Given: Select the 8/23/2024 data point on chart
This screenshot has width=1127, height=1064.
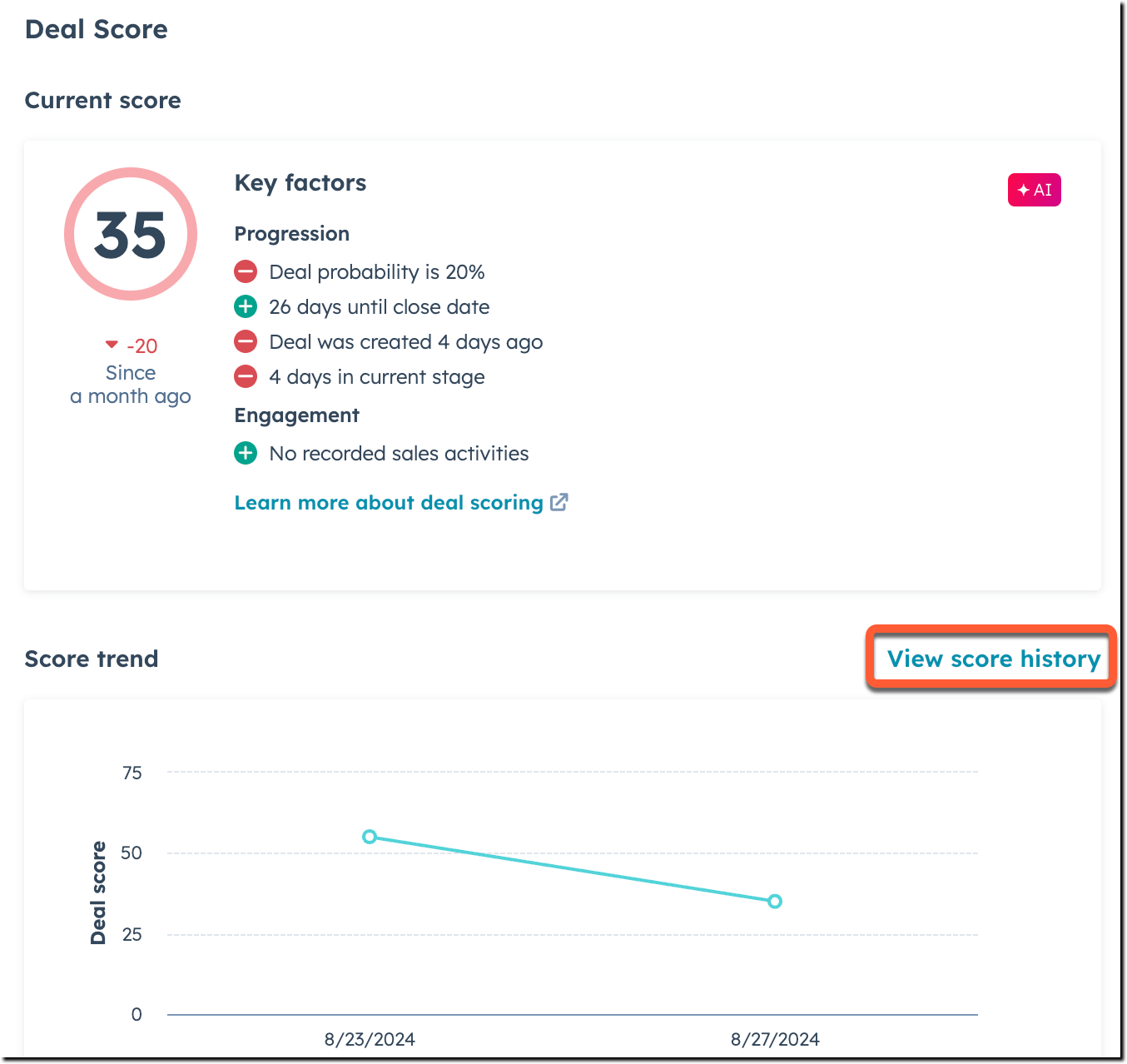Looking at the screenshot, I should [x=370, y=837].
